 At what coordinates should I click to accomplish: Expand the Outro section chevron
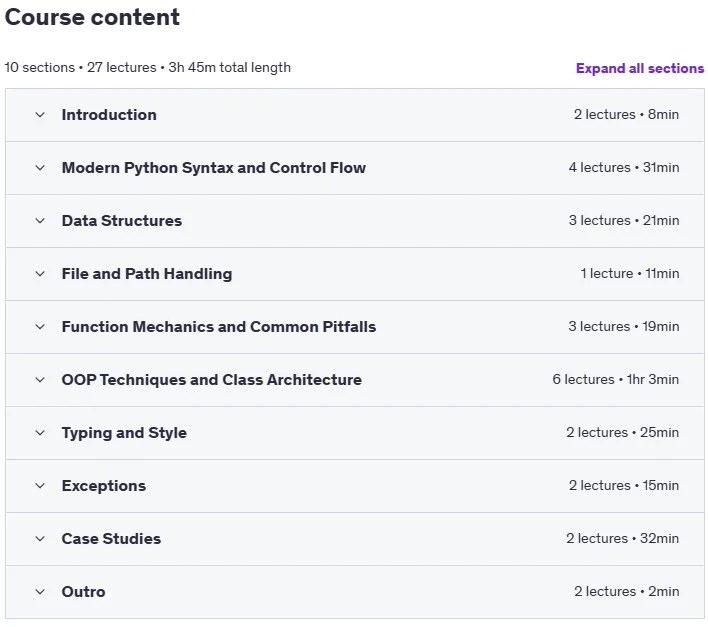click(x=40, y=592)
